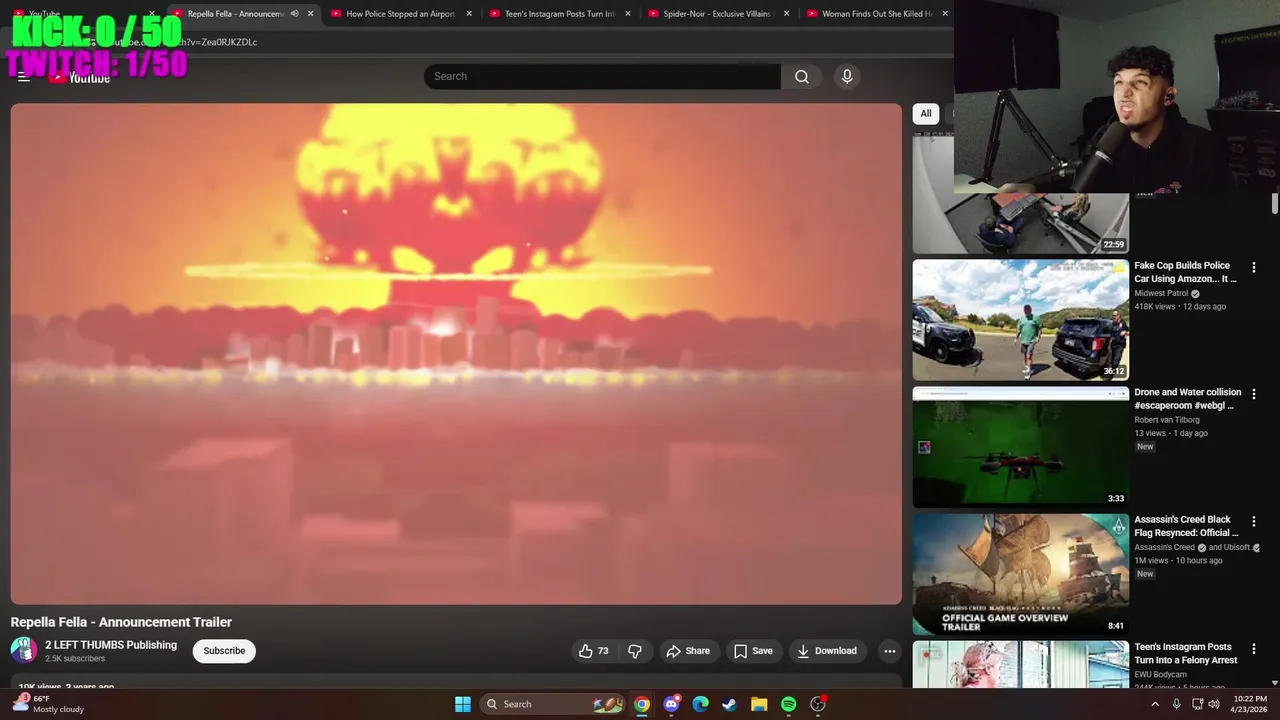Click the nuclear explosion video player
The image size is (1280, 720).
tap(456, 354)
